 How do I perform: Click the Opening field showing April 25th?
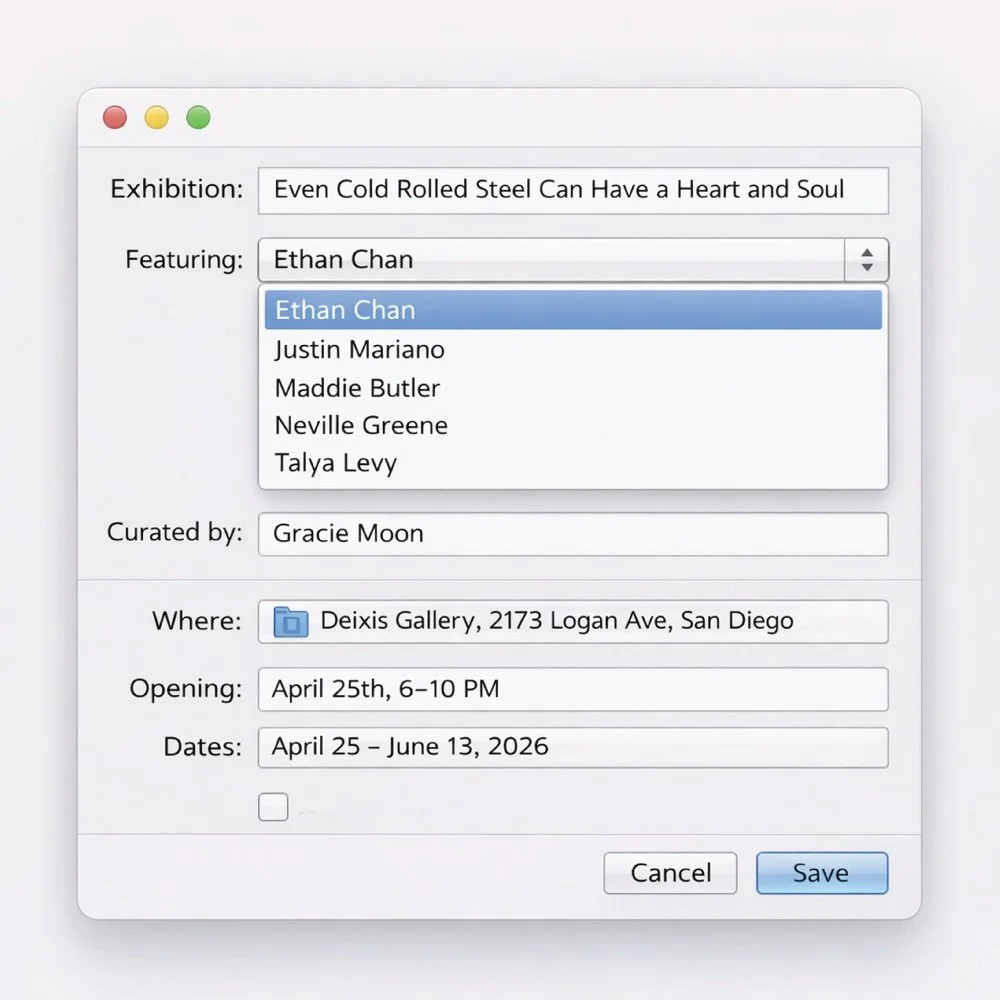573,689
